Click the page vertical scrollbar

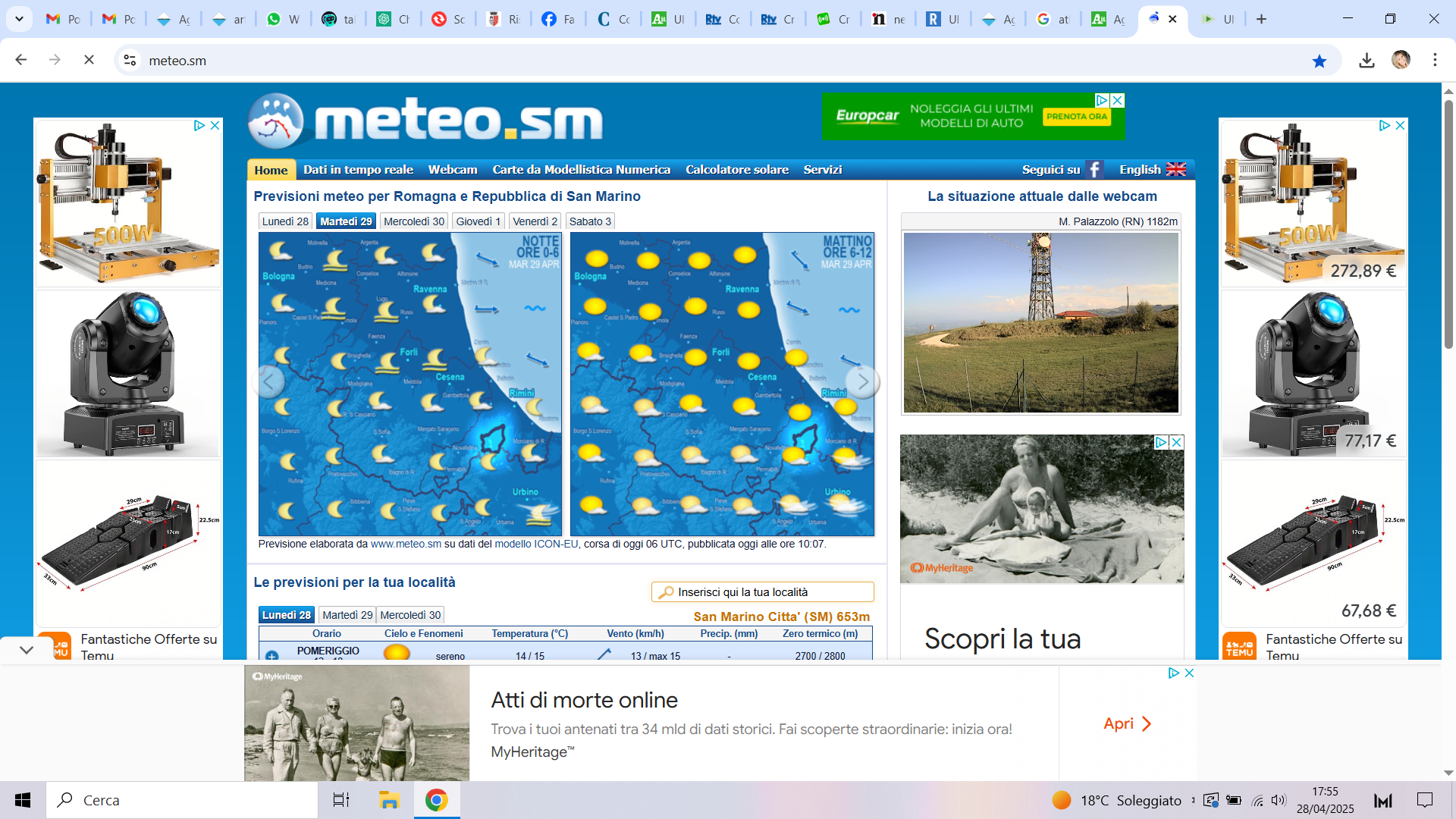click(1448, 224)
